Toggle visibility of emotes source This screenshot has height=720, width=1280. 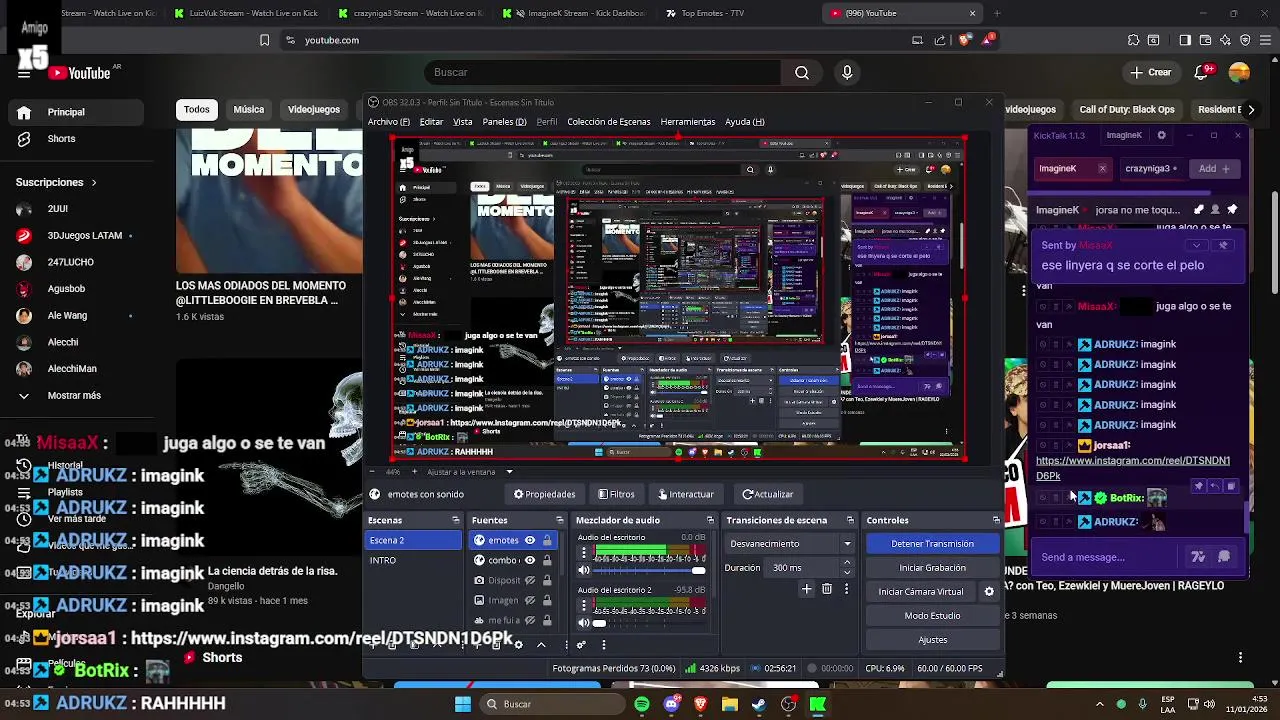point(530,540)
